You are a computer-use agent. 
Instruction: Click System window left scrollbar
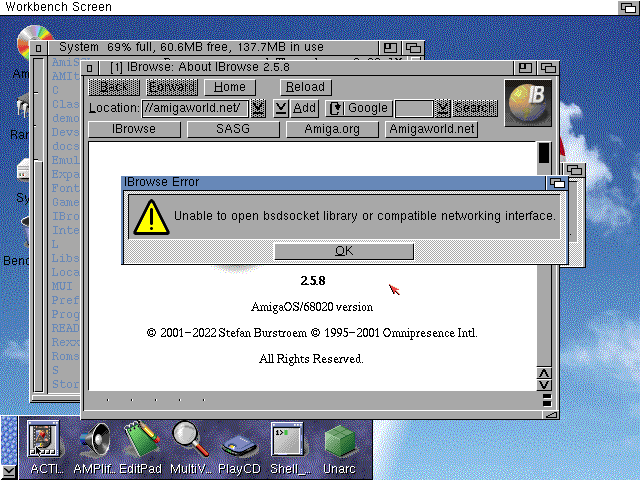[x=38, y=224]
